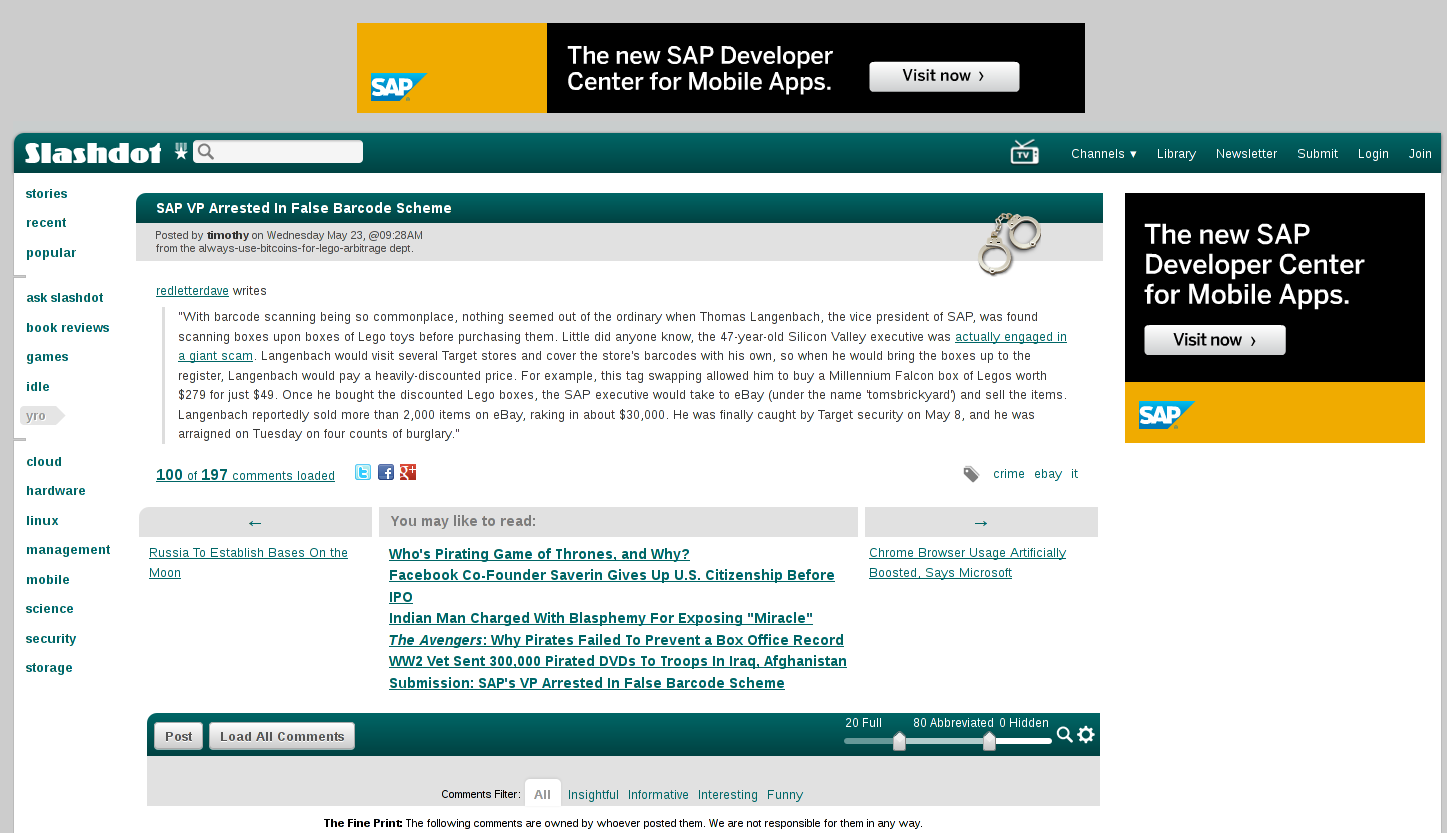Open the crime tag
Screen dimensions: 1447x833
(x=1009, y=474)
